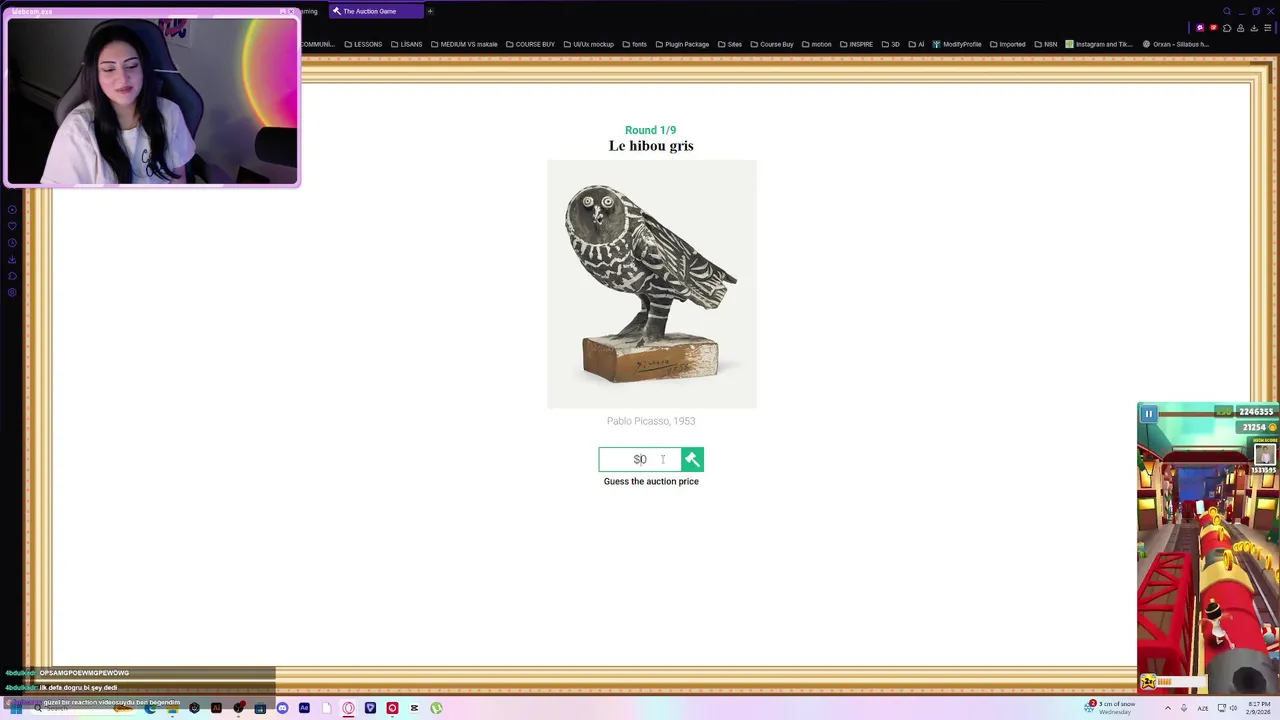
Task: Open Opera browser from the taskbar
Action: point(348,708)
